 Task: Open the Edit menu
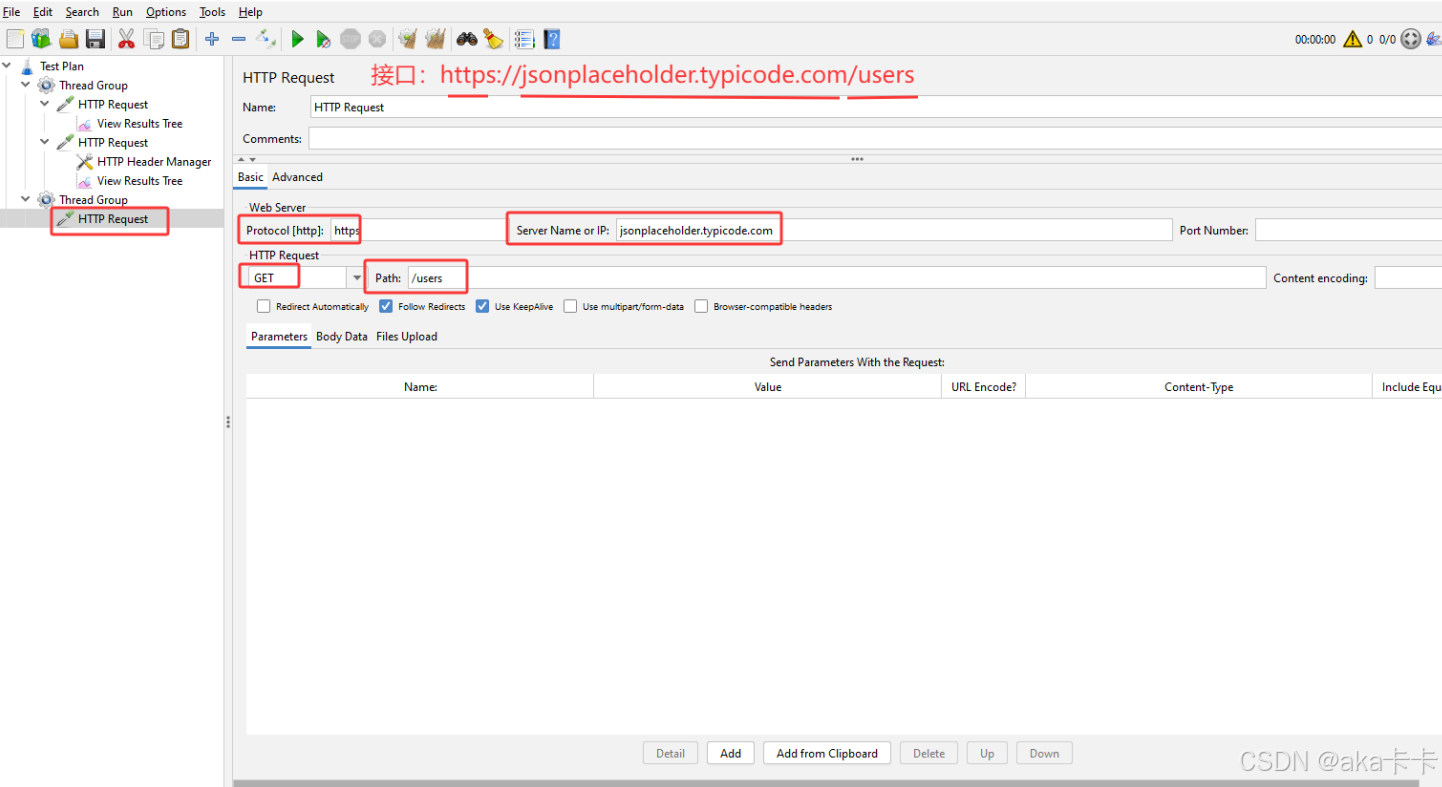coord(43,12)
